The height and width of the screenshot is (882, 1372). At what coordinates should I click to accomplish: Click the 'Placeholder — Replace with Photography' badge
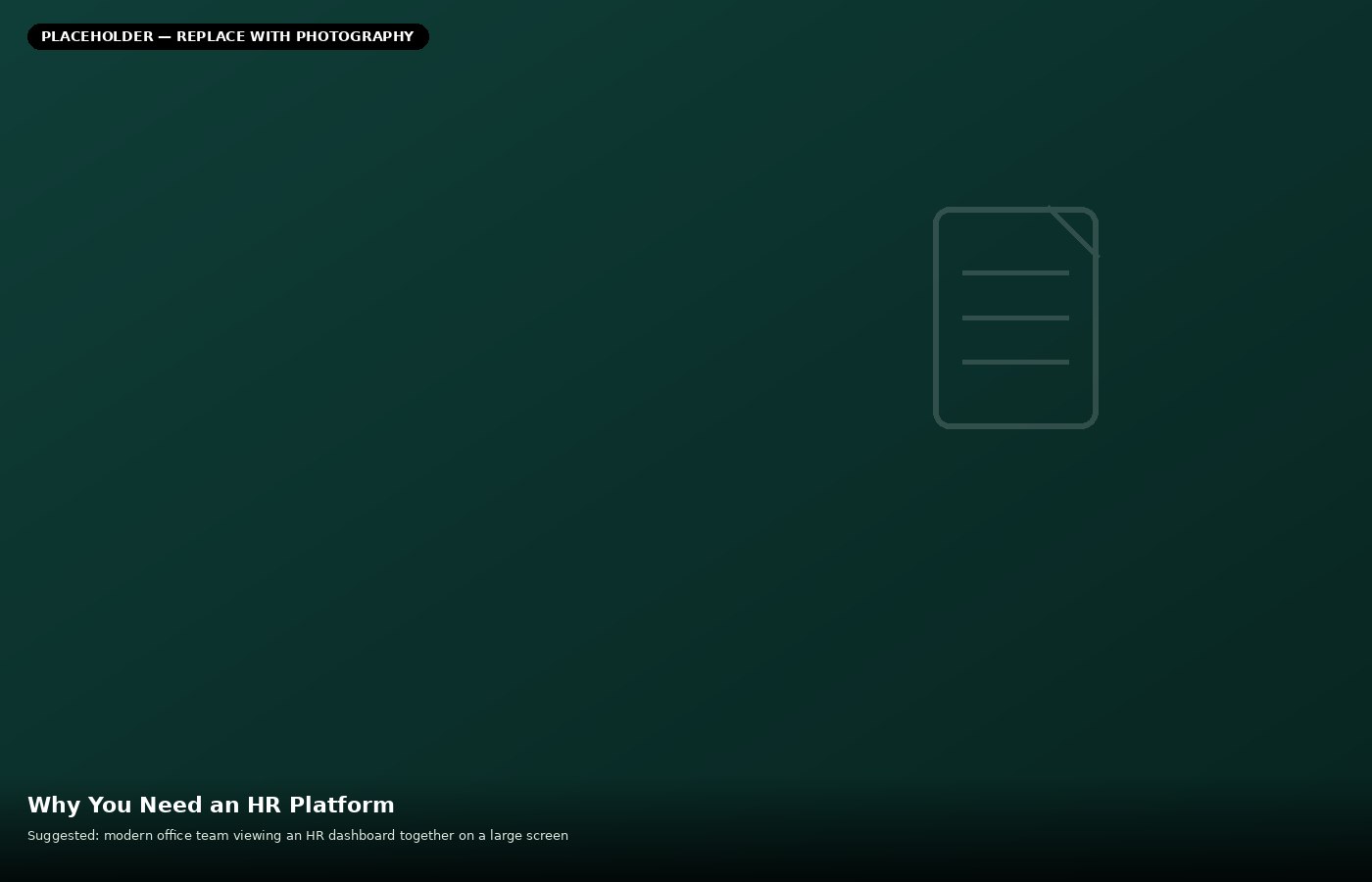click(228, 36)
